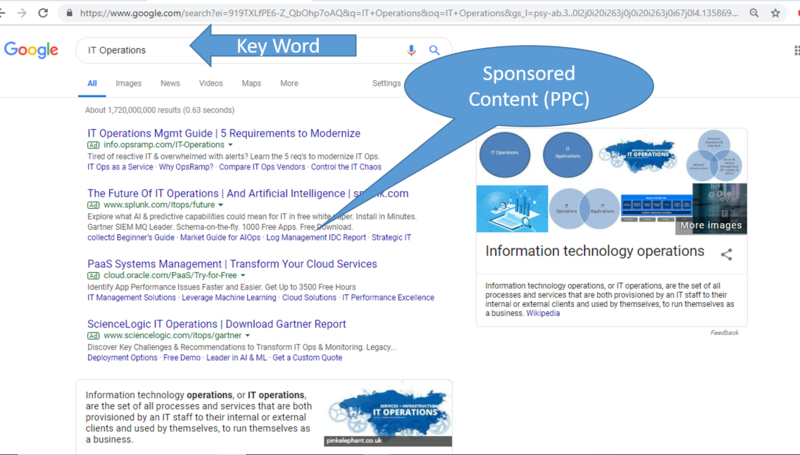The image size is (800, 455).
Task: Open The Future Of IT Operations result
Action: pos(248,193)
